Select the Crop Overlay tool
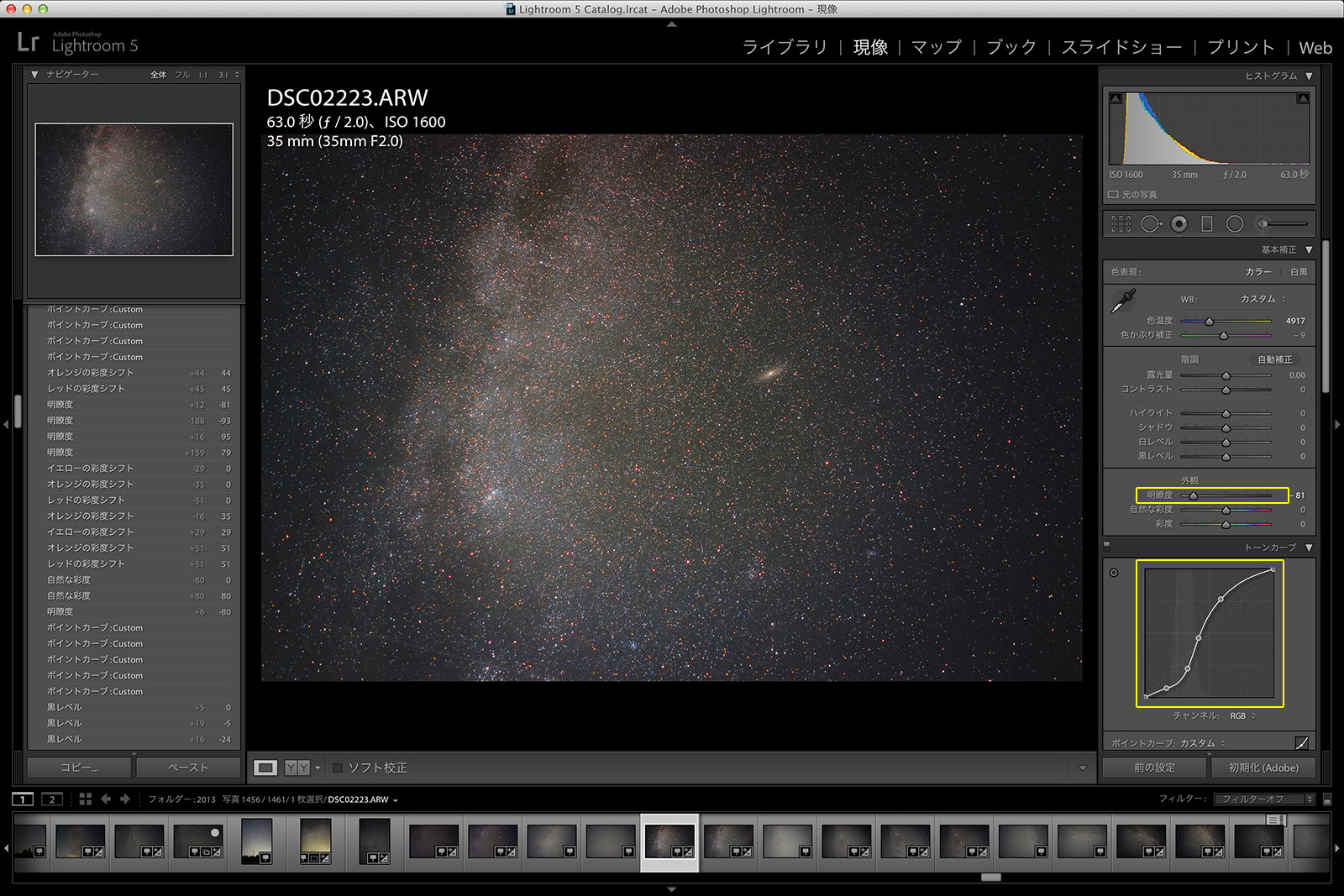Screen dimensions: 1344x896 click(x=1121, y=224)
